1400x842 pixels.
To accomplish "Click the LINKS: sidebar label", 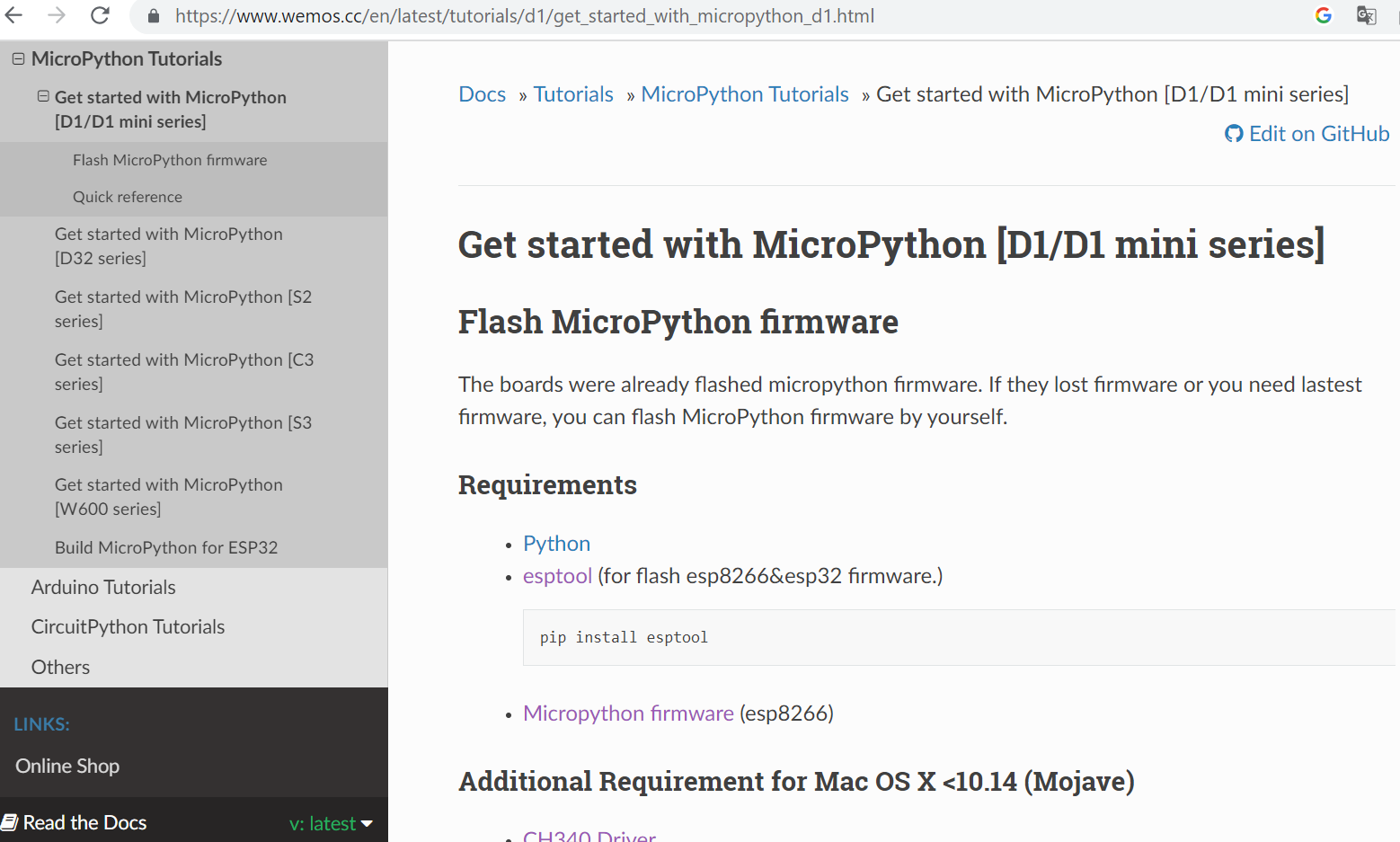I will [x=41, y=724].
